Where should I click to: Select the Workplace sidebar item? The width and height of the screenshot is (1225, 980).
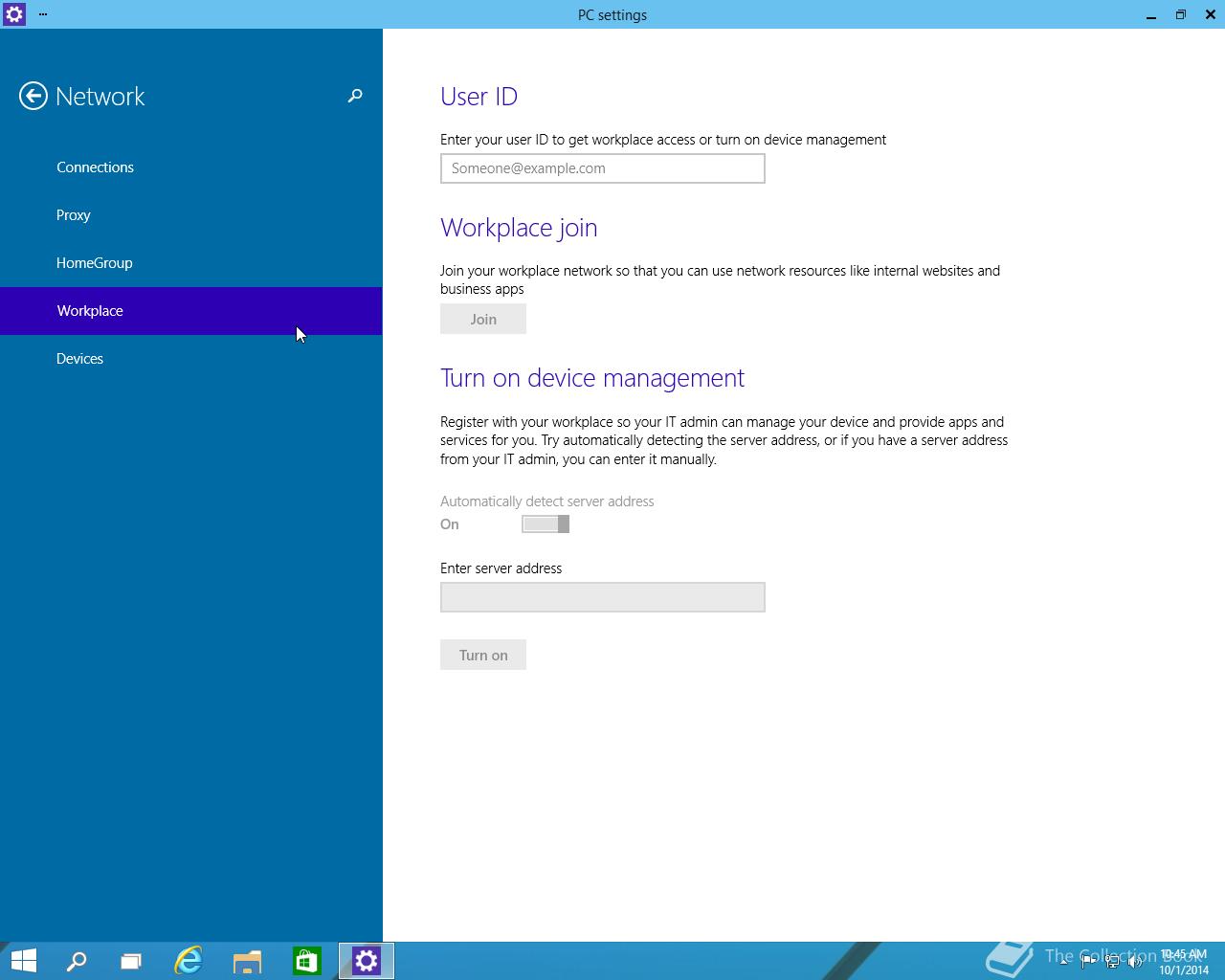pos(191,311)
